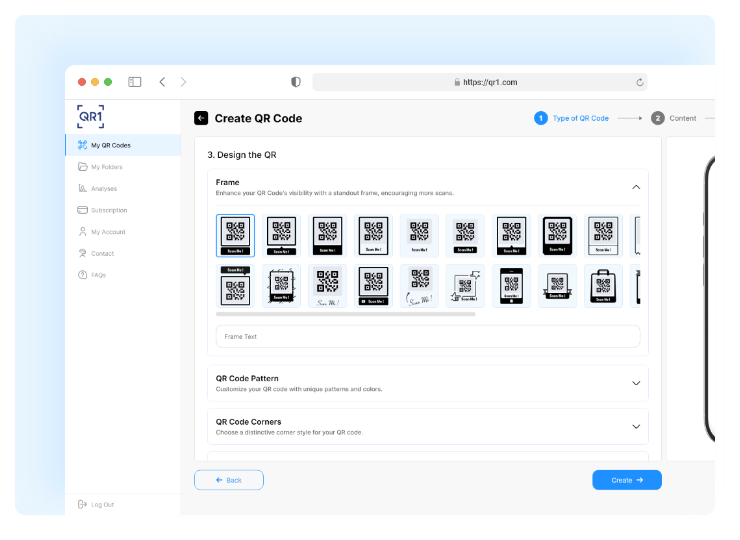Select the smartphone-shaped frame thumbnail

click(x=511, y=286)
